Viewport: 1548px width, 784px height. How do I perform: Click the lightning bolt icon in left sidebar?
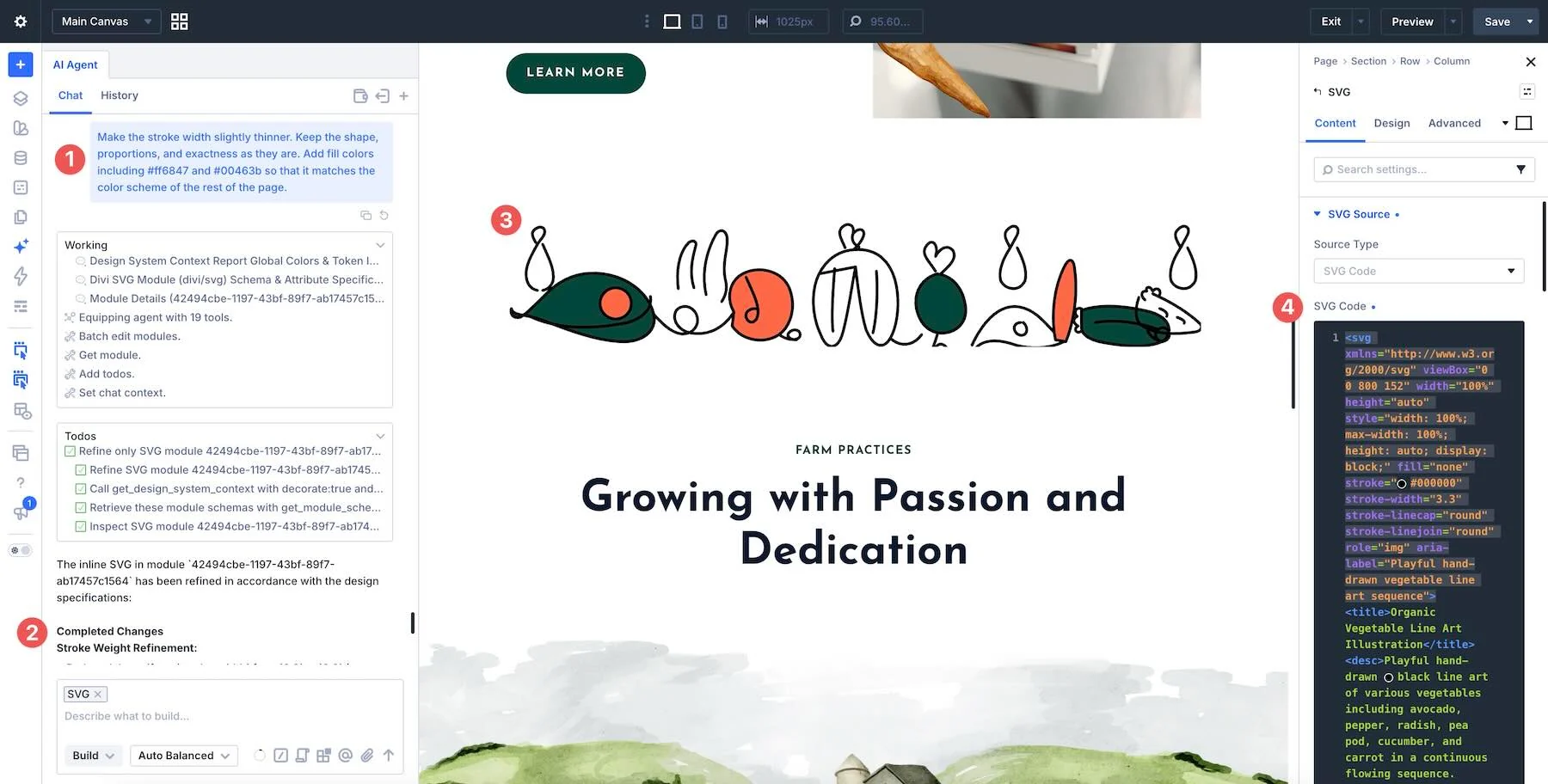click(x=21, y=276)
